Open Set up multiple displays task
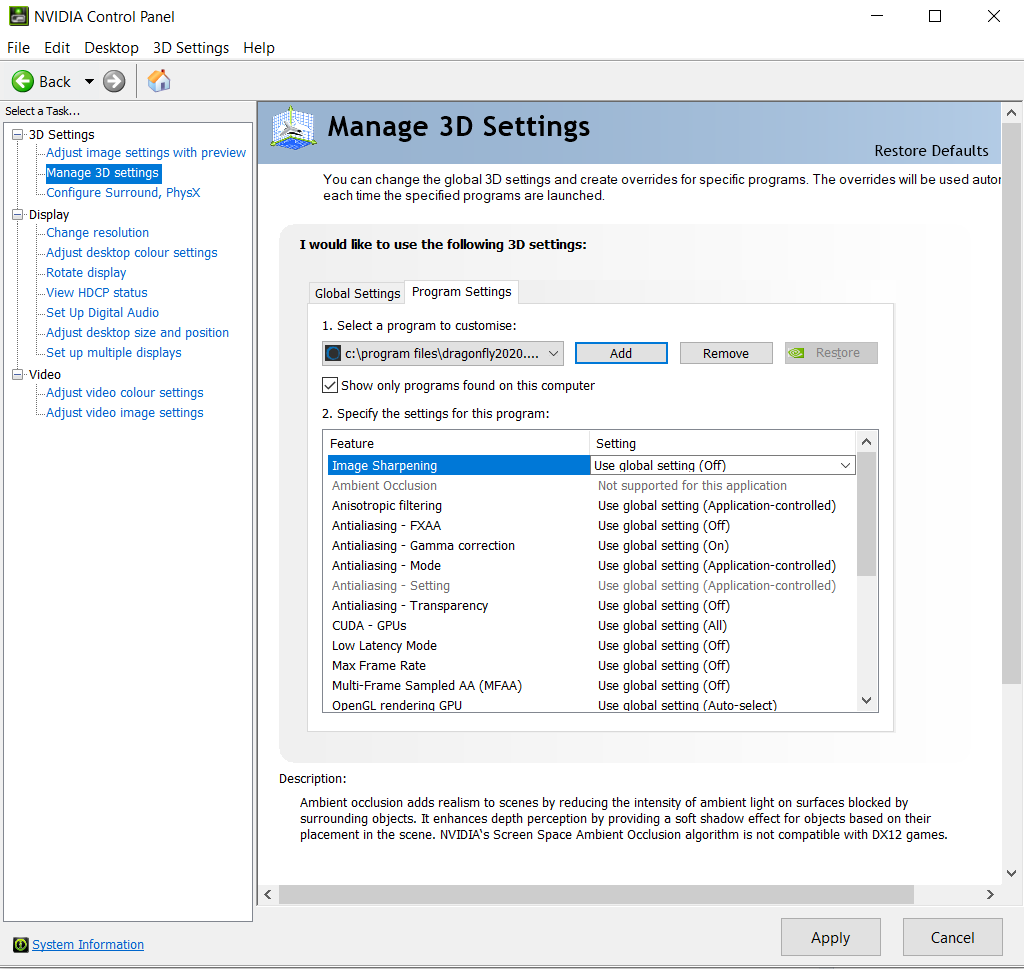 [x=114, y=353]
